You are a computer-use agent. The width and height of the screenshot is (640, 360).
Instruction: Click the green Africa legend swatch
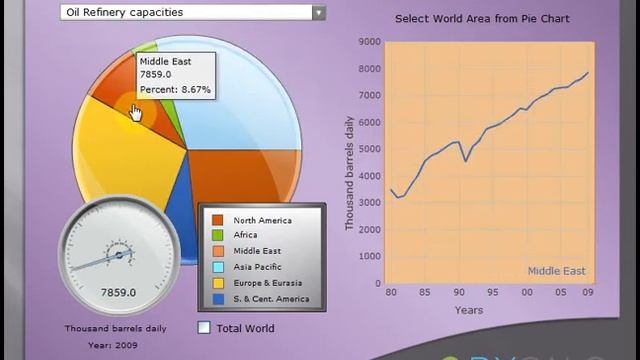(218, 235)
